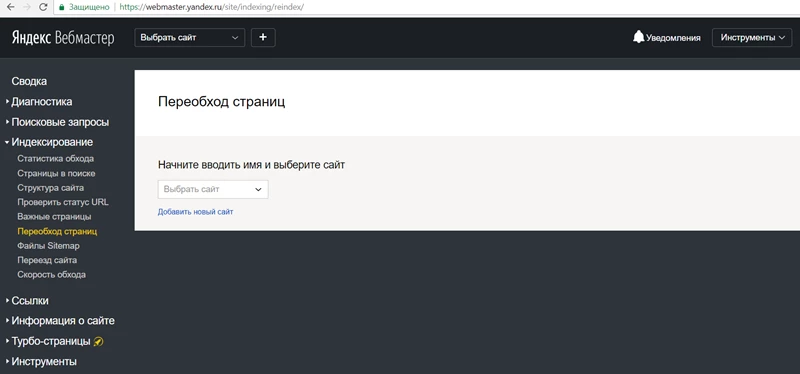Image resolution: width=800 pixels, height=374 pixels.
Task: Open Статистика обхода
Action: pyautogui.click(x=55, y=159)
